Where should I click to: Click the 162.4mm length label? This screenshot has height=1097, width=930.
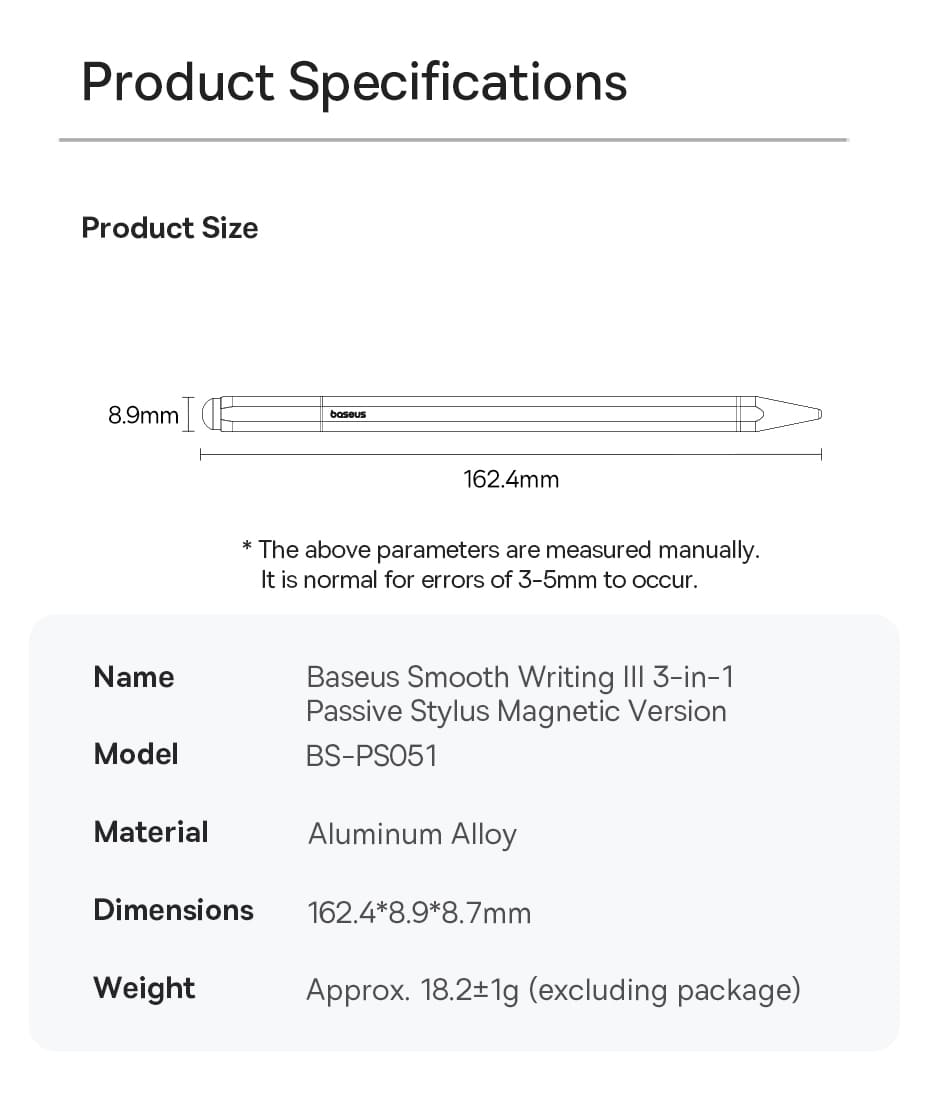tap(511, 479)
